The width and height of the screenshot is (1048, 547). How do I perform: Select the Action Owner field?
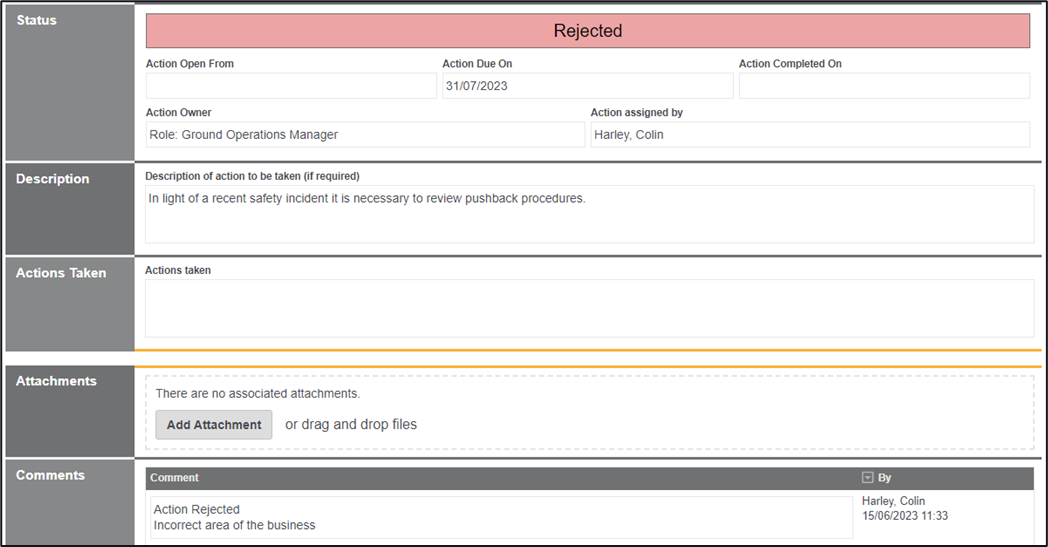pyautogui.click(x=365, y=135)
